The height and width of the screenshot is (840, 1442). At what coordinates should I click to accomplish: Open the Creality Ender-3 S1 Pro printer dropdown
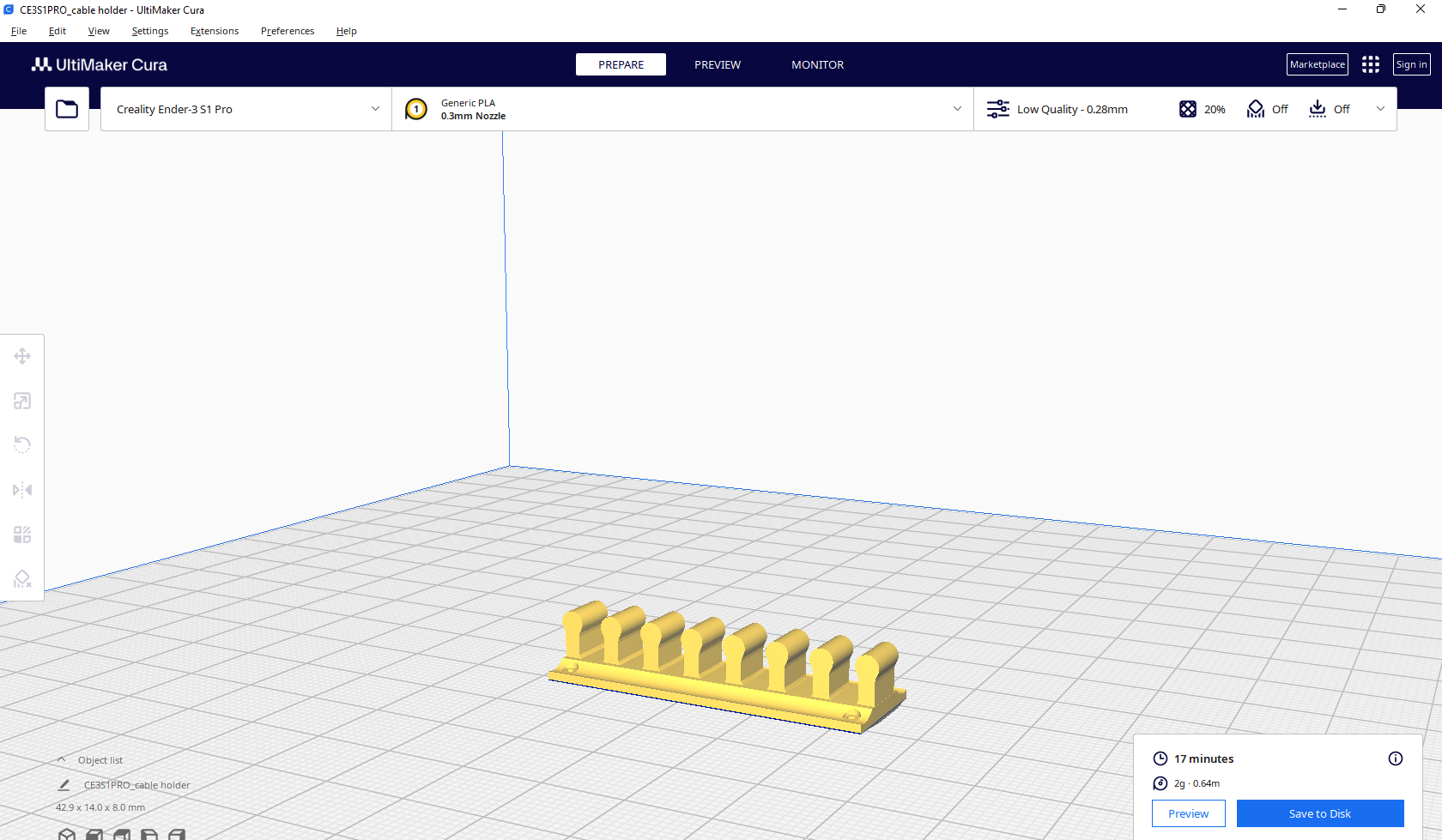coord(246,109)
